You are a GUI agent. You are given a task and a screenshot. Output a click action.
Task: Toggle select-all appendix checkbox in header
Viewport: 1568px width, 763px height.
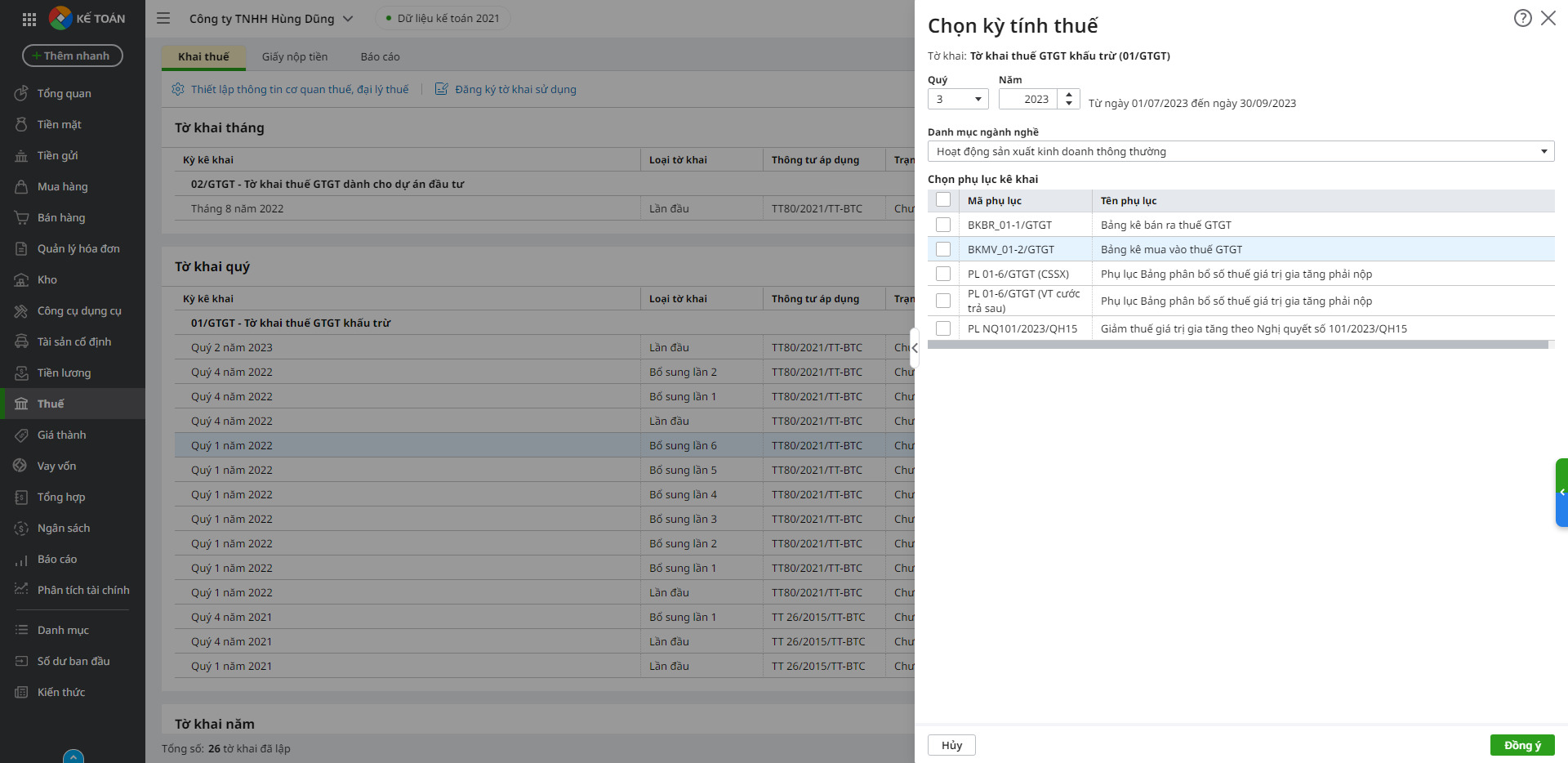943,200
